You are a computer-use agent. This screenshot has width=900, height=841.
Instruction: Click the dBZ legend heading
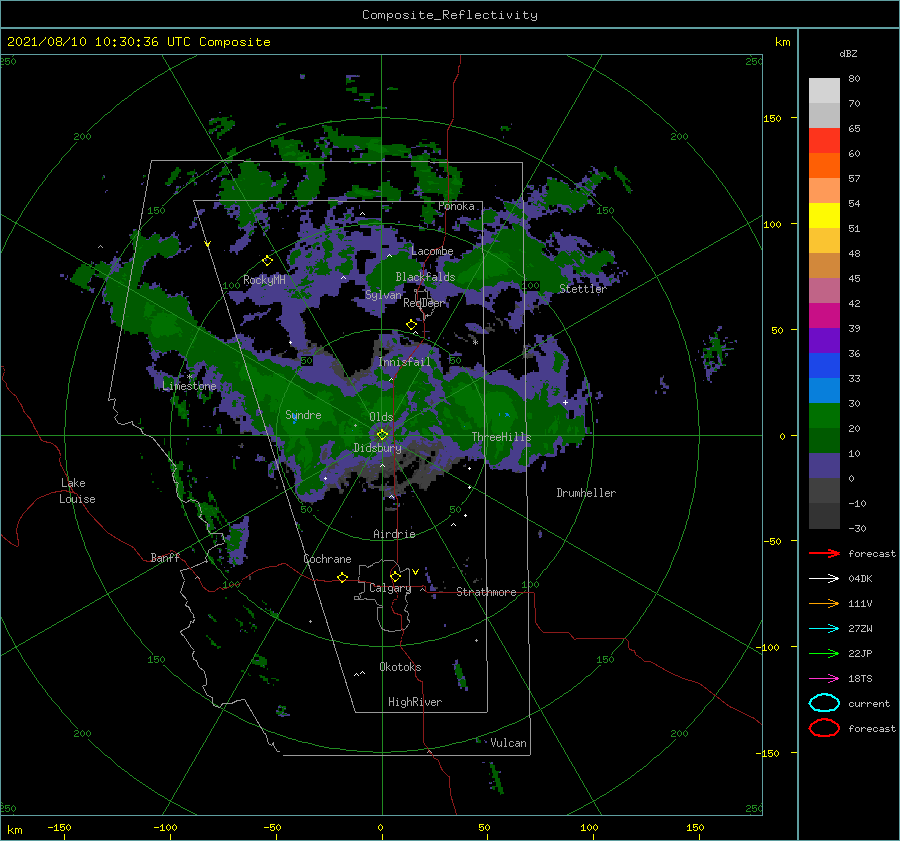[848, 53]
